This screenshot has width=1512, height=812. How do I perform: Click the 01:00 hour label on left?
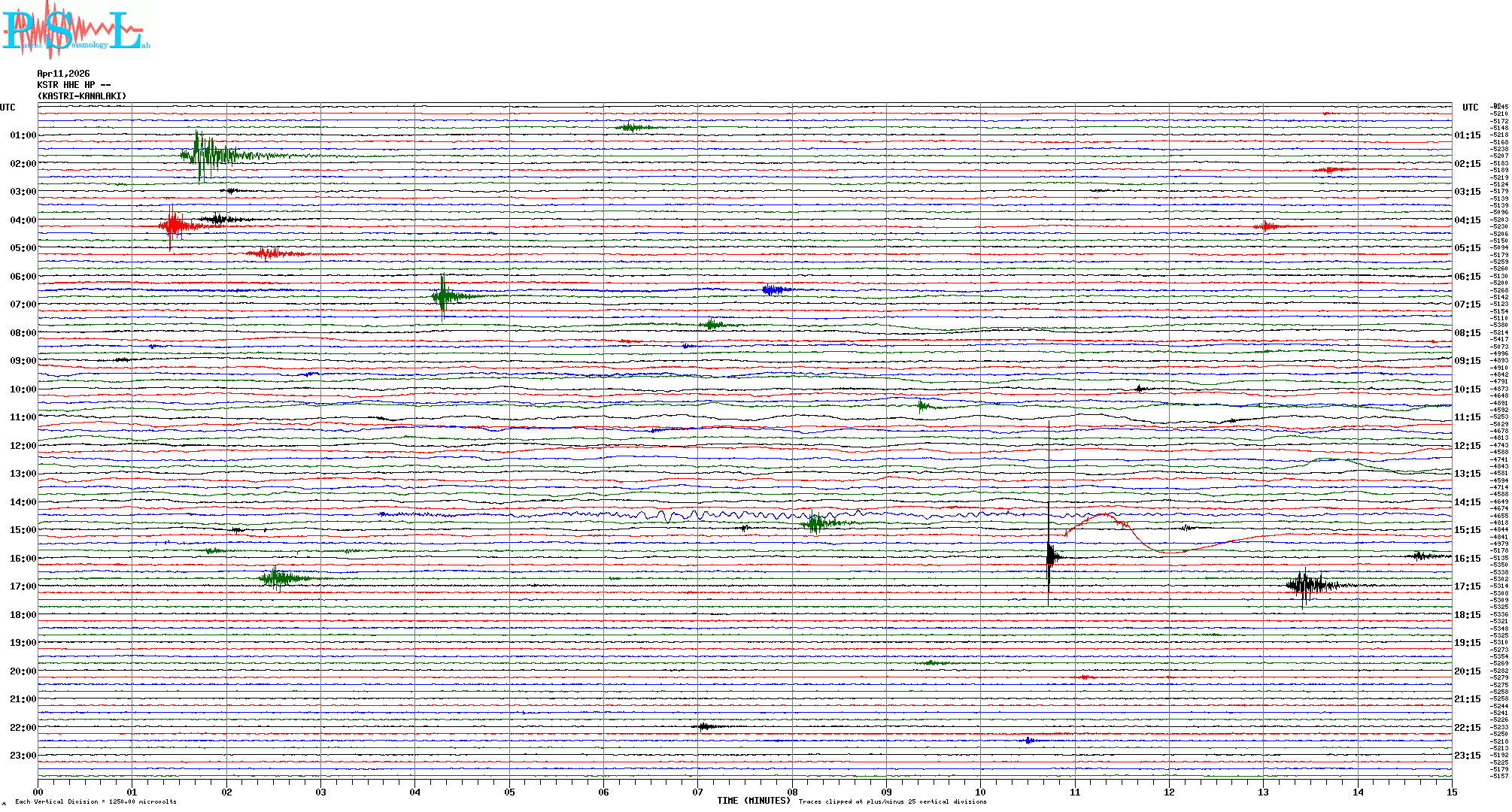point(23,135)
